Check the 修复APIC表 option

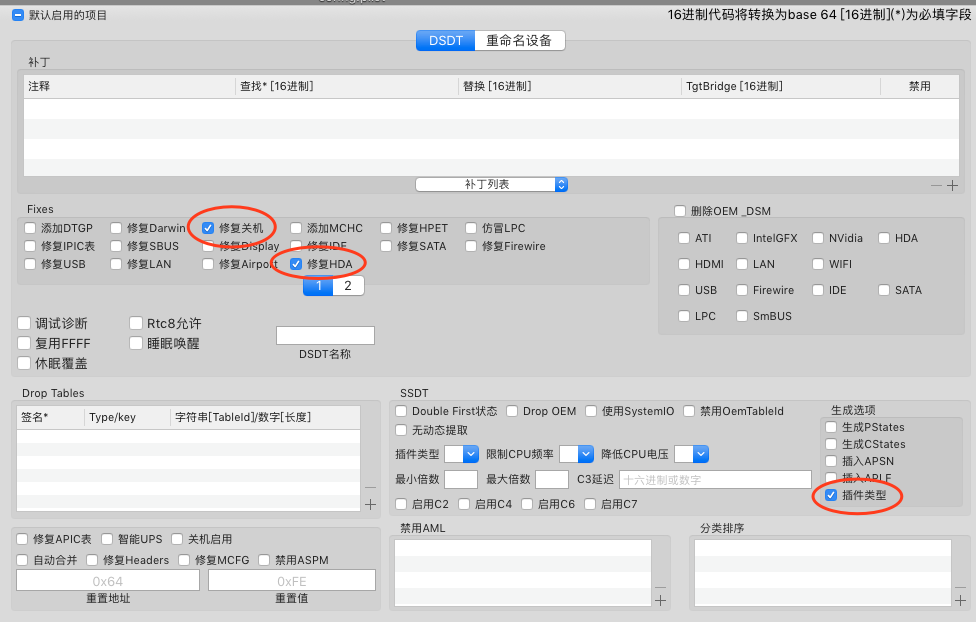tap(22, 539)
